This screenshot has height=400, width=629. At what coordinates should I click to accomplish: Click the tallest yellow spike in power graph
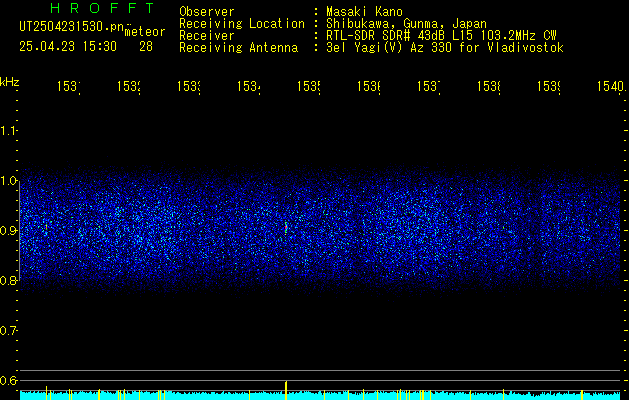click(x=286, y=390)
